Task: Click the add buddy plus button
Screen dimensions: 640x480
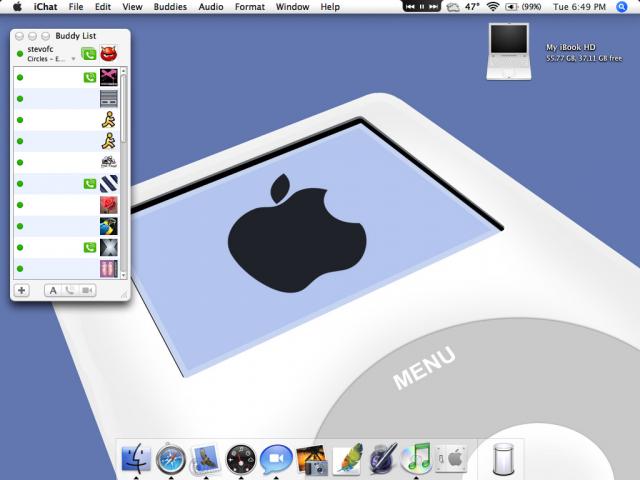Action: tap(22, 290)
